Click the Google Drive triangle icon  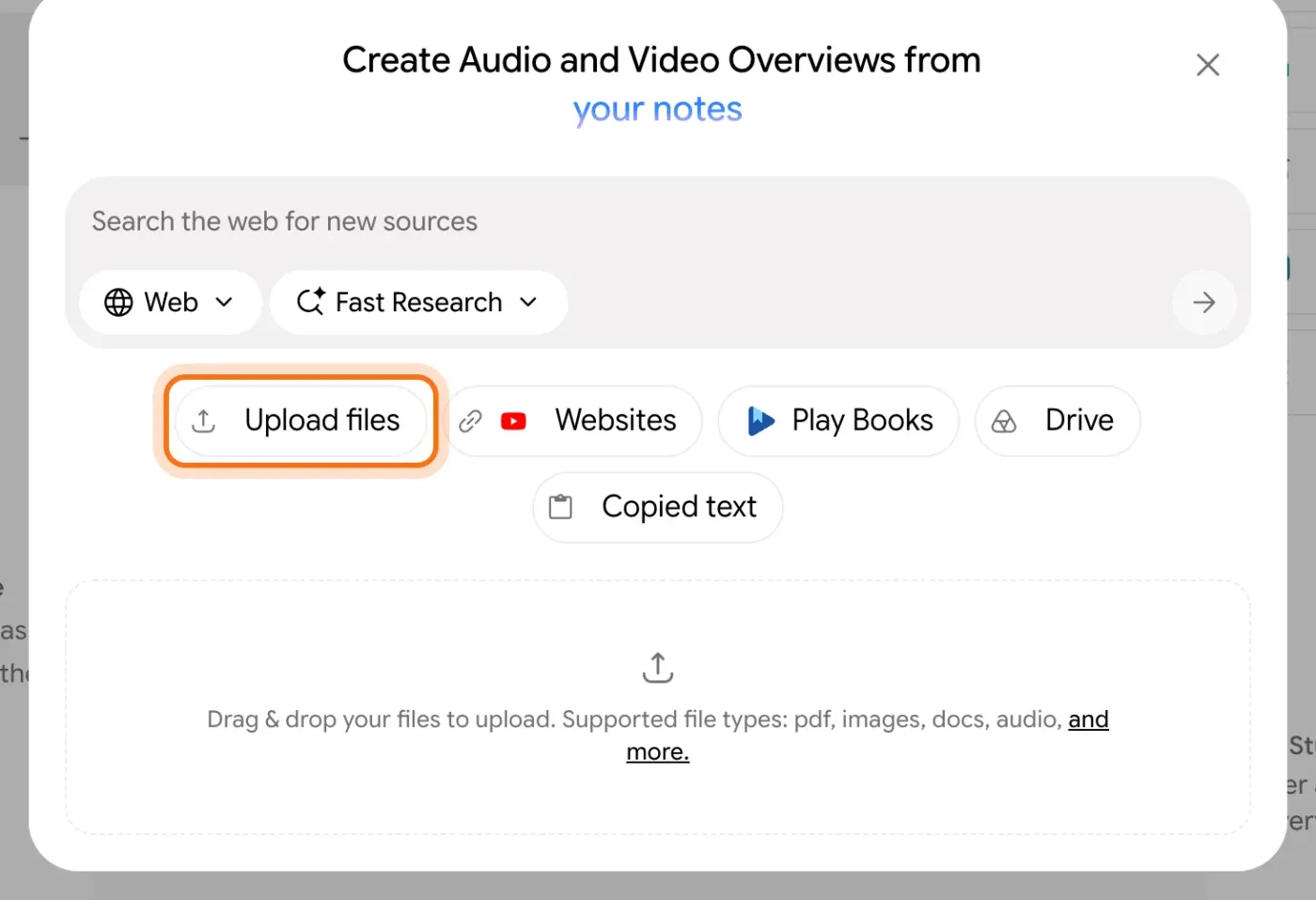pos(1004,421)
